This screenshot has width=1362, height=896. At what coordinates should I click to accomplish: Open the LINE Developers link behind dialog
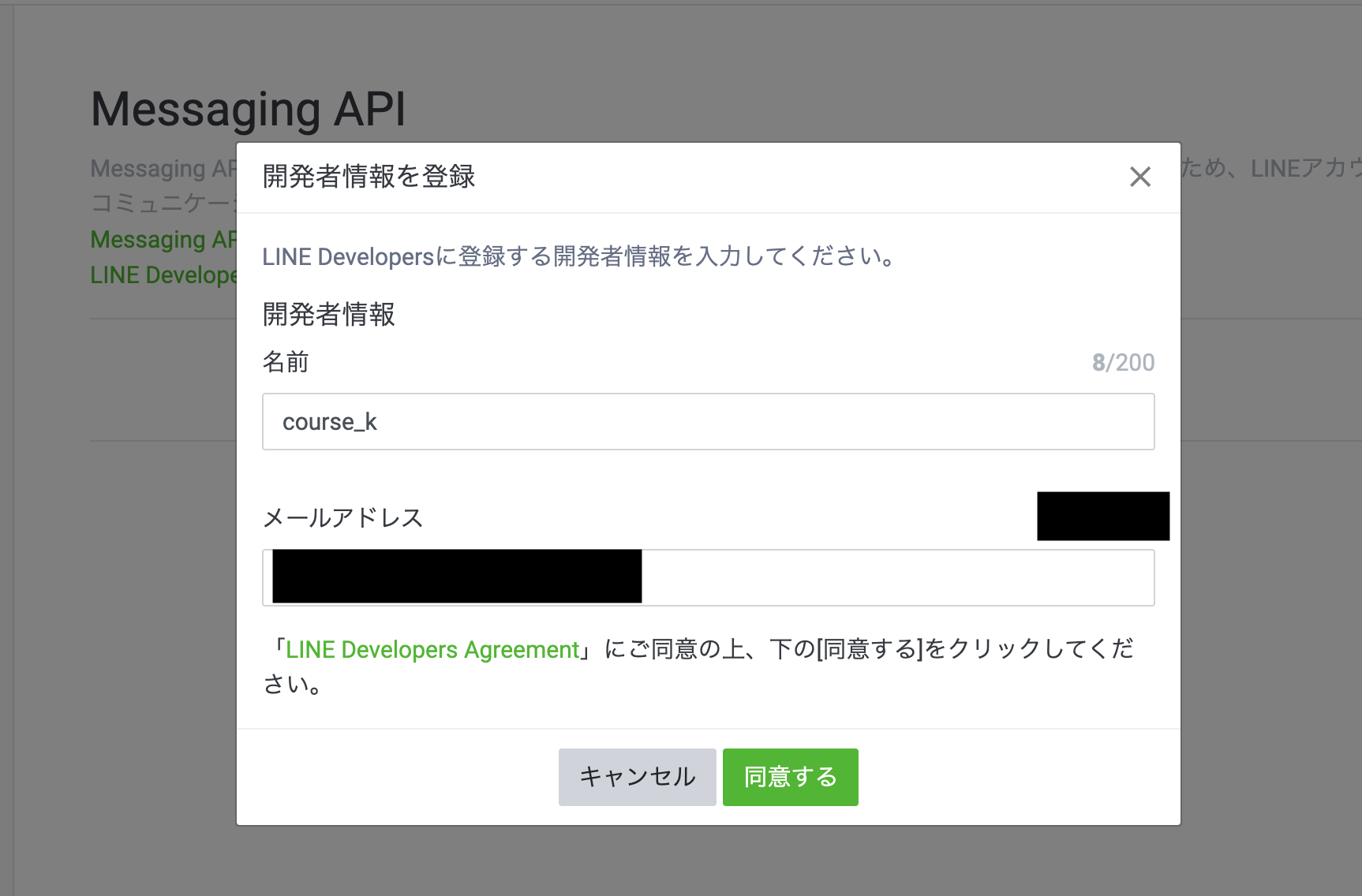pos(163,274)
